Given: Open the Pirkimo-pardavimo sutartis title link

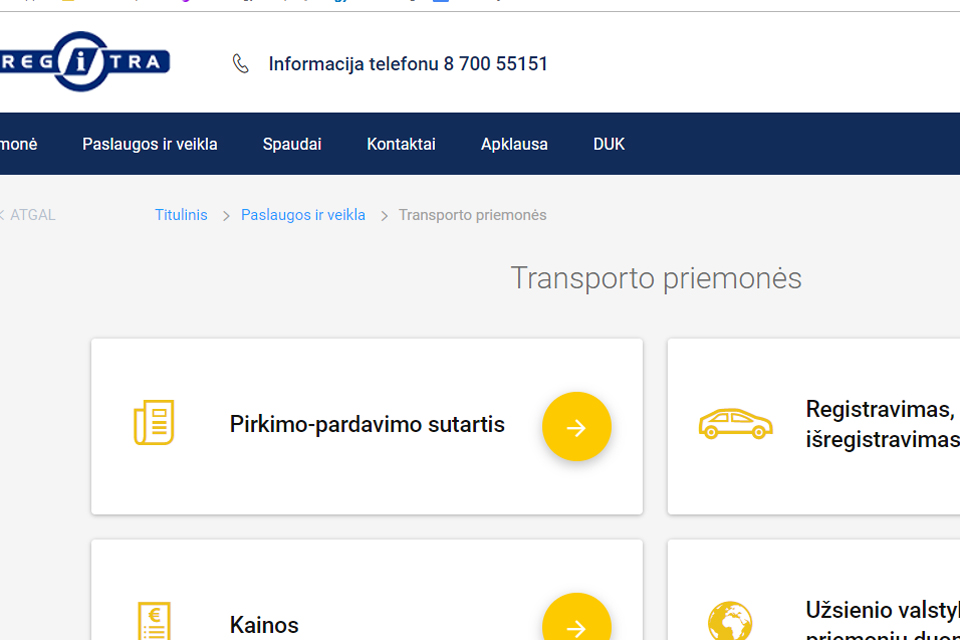Looking at the screenshot, I should [367, 424].
